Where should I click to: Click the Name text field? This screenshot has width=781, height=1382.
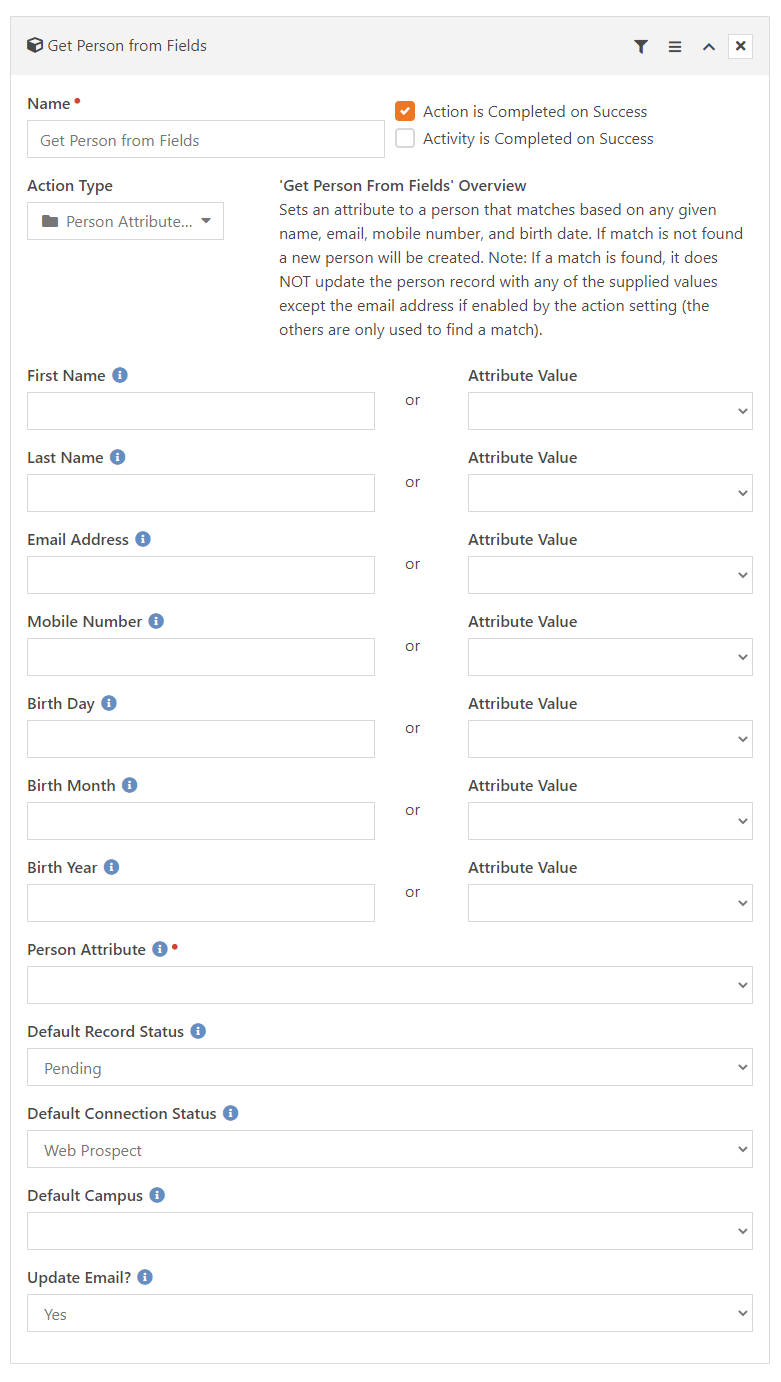[206, 139]
